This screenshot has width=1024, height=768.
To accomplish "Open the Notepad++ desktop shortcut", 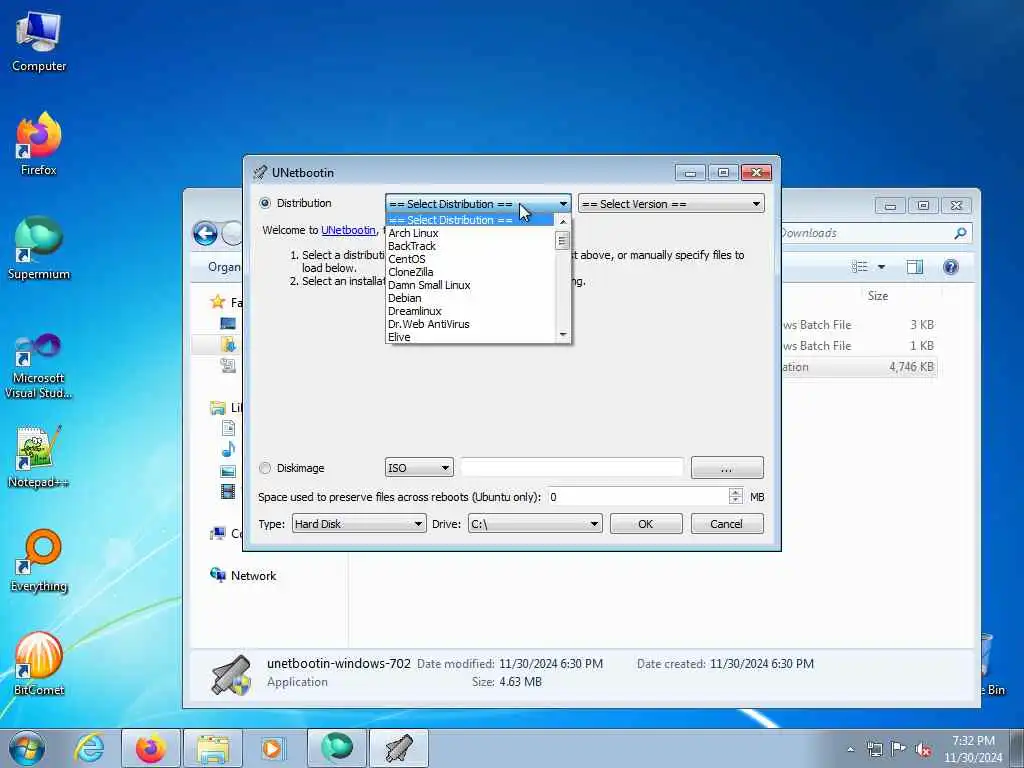I will [x=39, y=457].
